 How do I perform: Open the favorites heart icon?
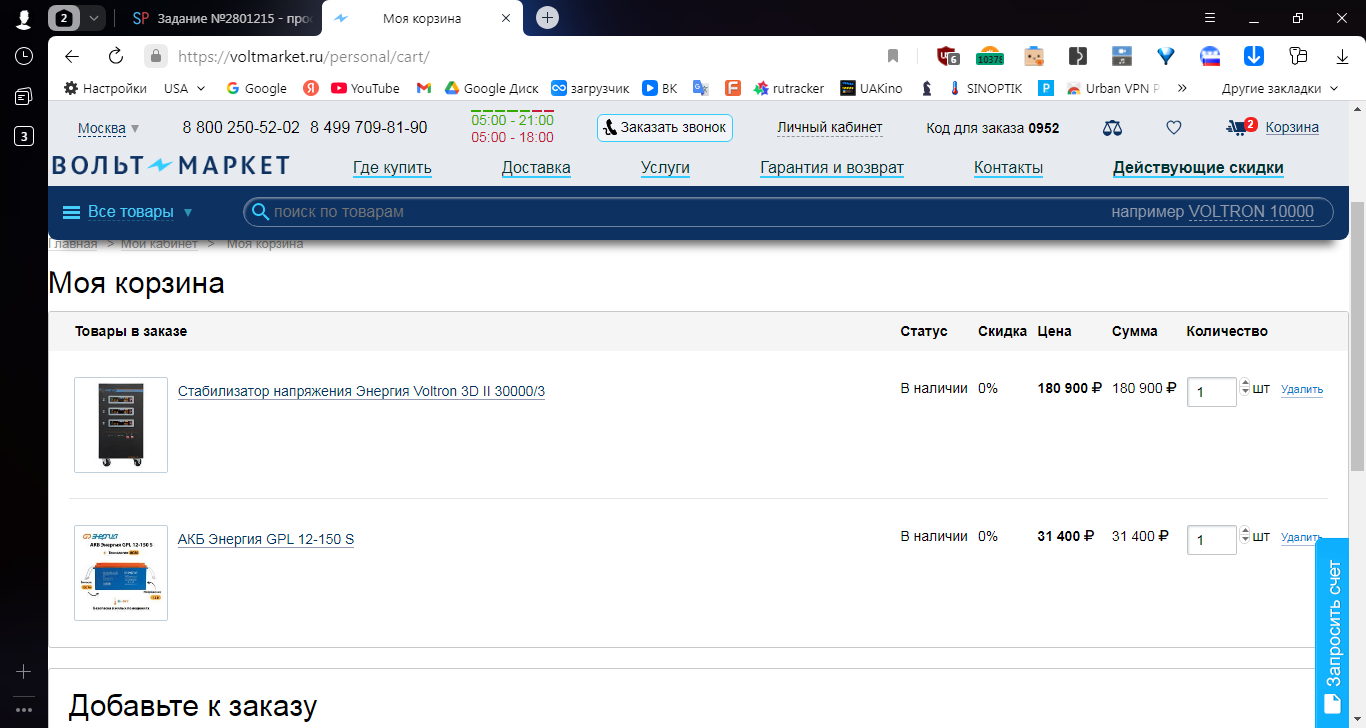(1174, 128)
